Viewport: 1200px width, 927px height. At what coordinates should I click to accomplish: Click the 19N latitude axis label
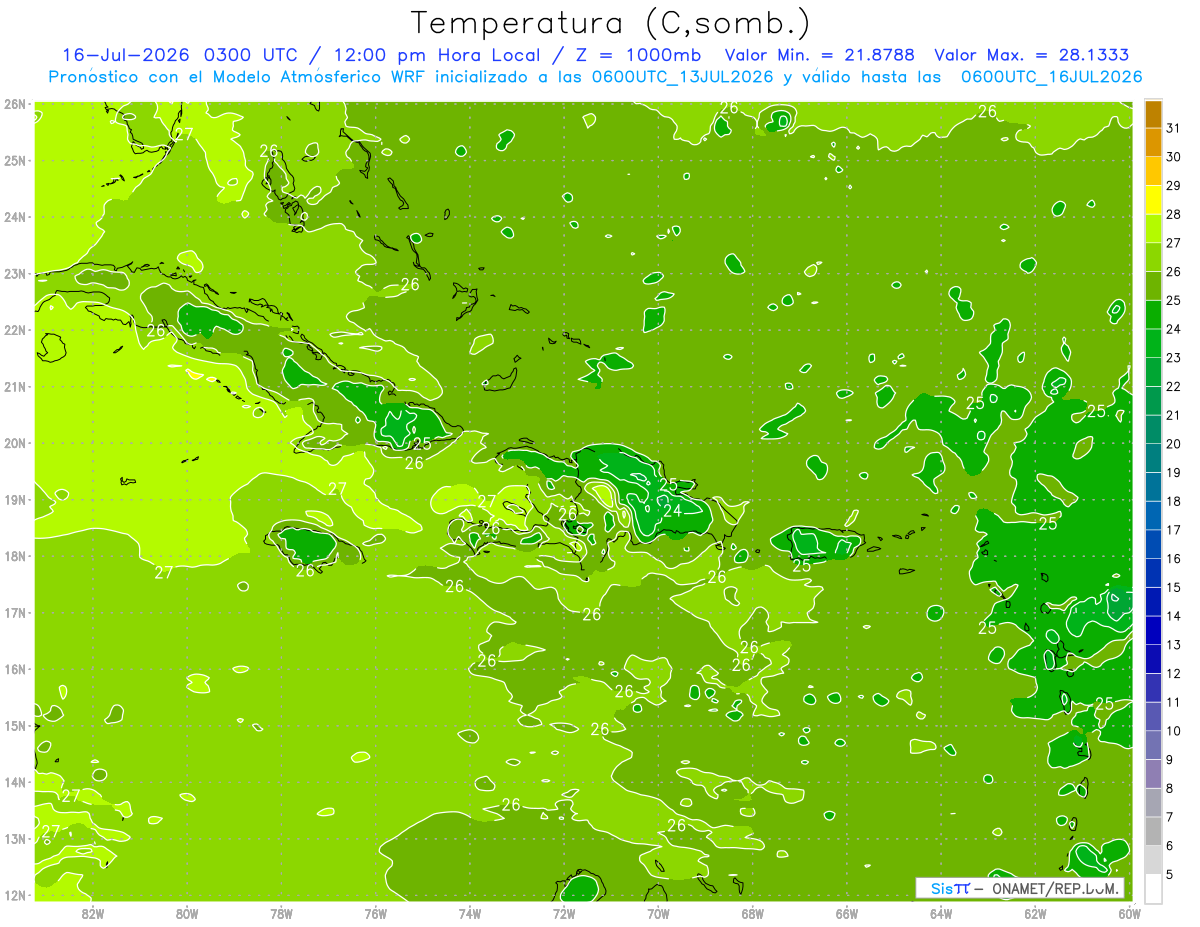14,499
